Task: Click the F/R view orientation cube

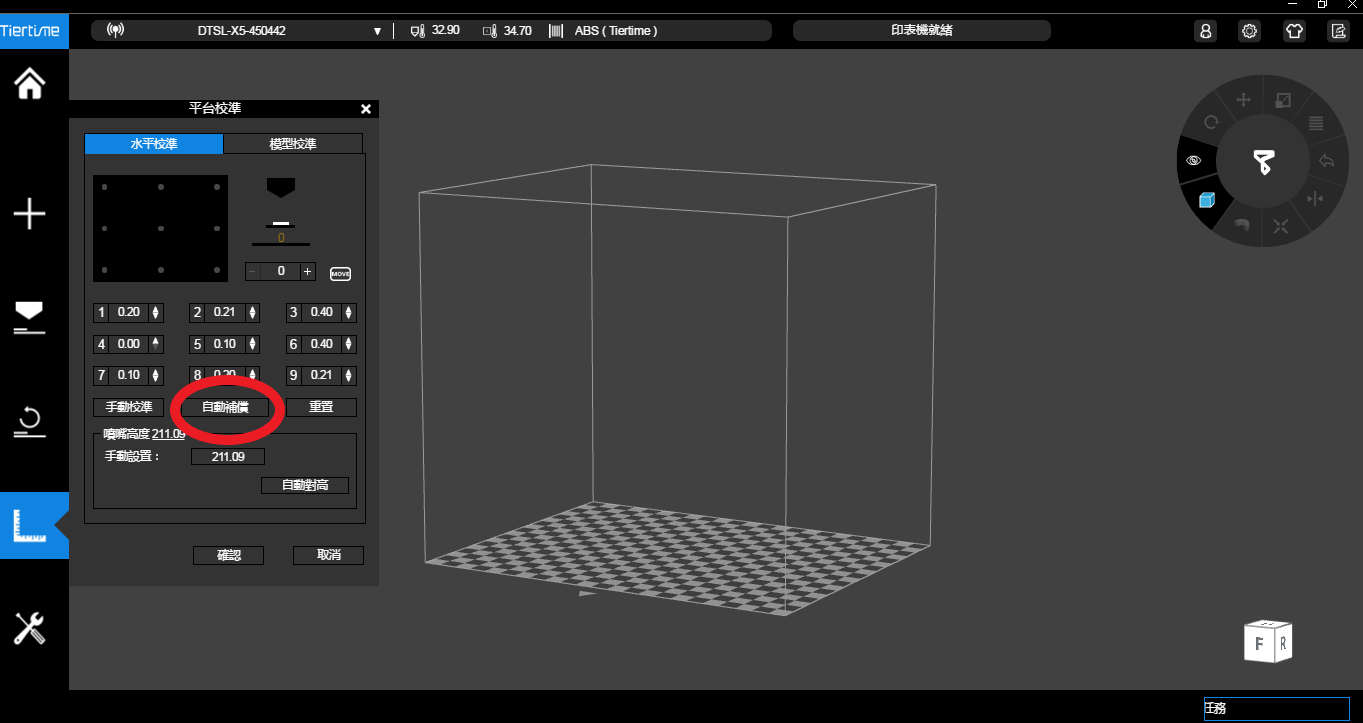Action: tap(1268, 642)
